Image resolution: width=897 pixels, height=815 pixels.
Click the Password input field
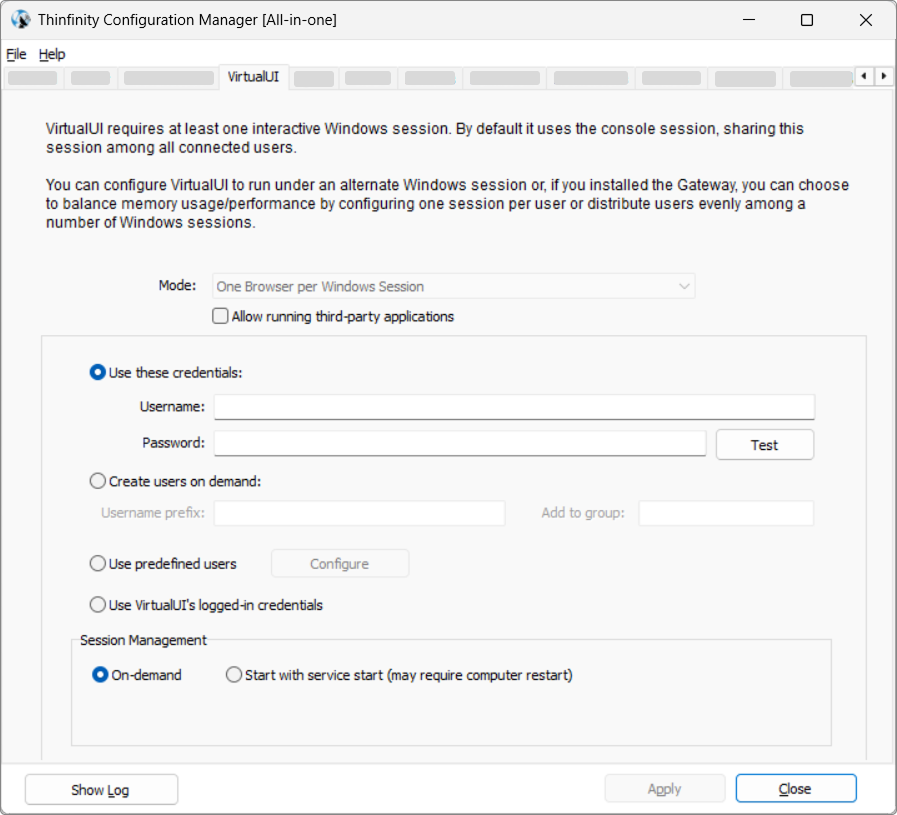(460, 443)
